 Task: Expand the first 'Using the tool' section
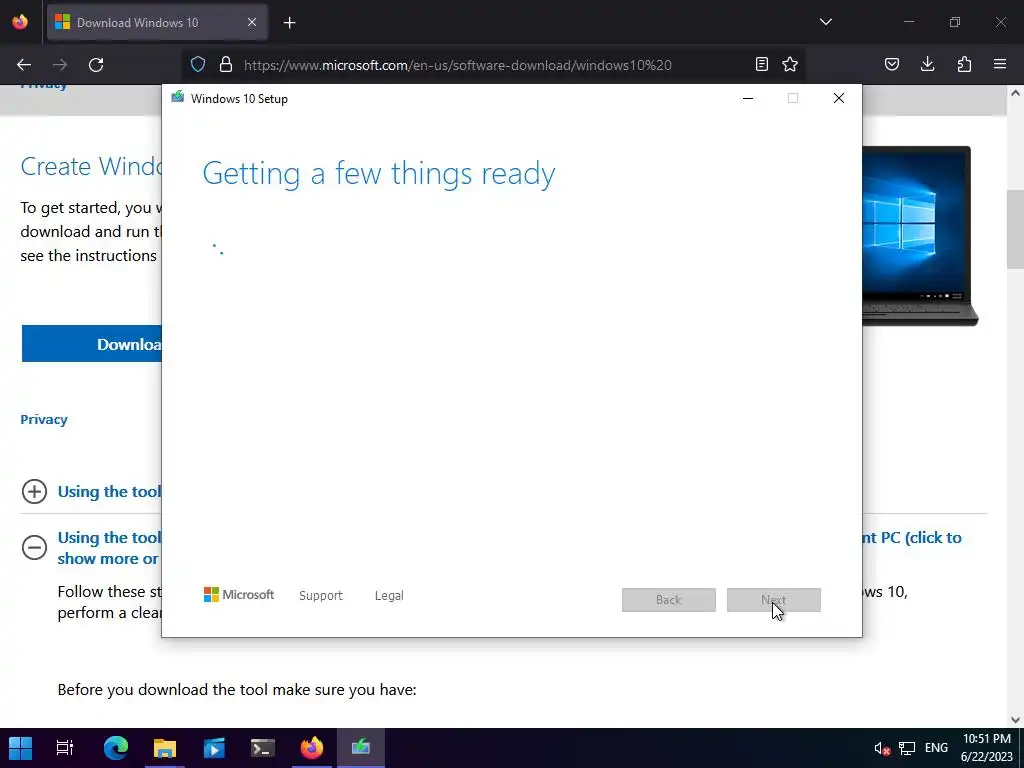(34, 492)
